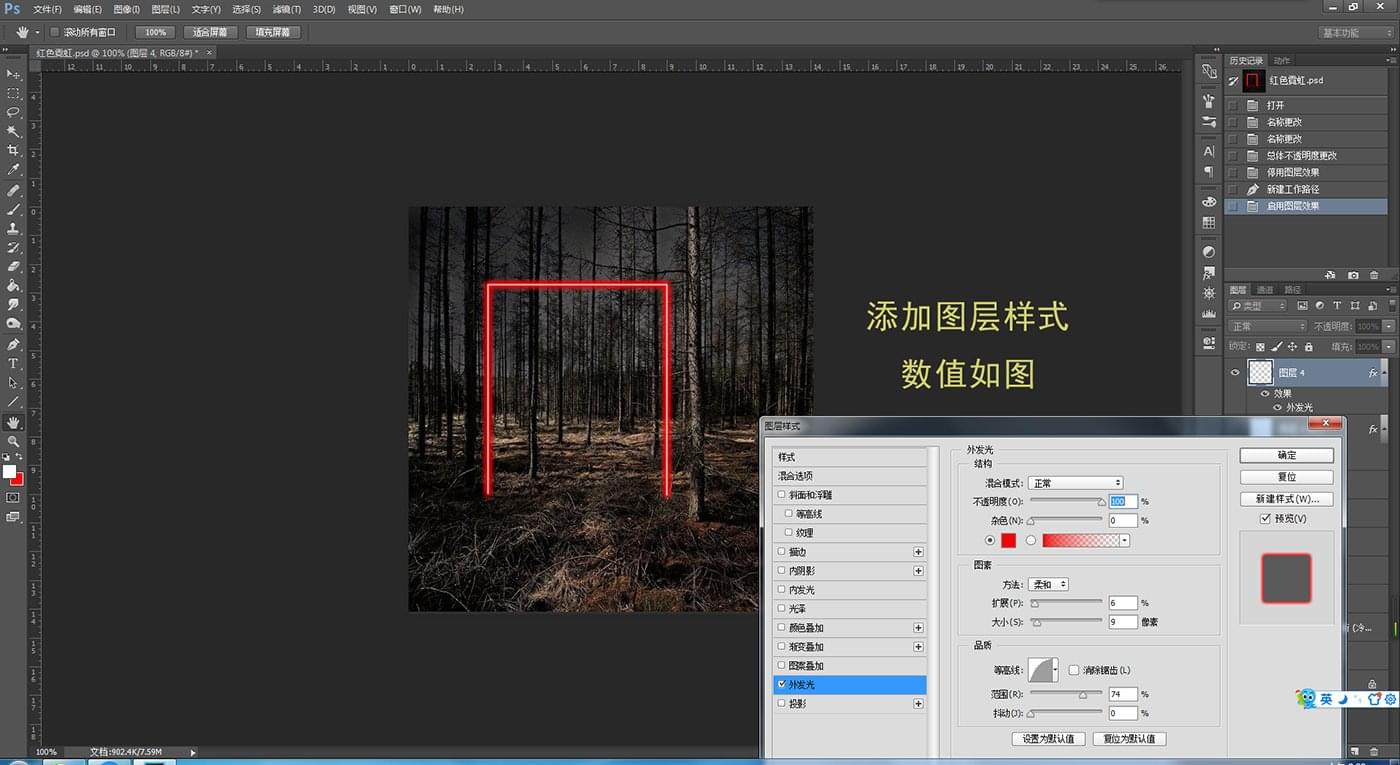Uncheck the 预览(V) preview checkbox
This screenshot has width=1400, height=765.
click(x=1265, y=518)
